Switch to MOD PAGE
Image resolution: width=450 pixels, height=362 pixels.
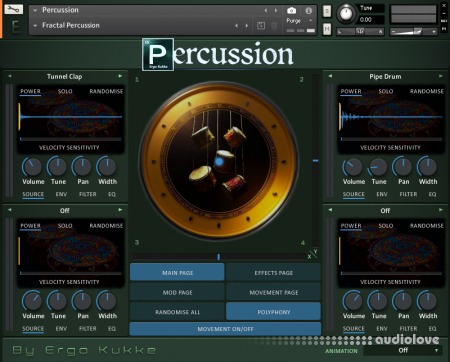[177, 292]
